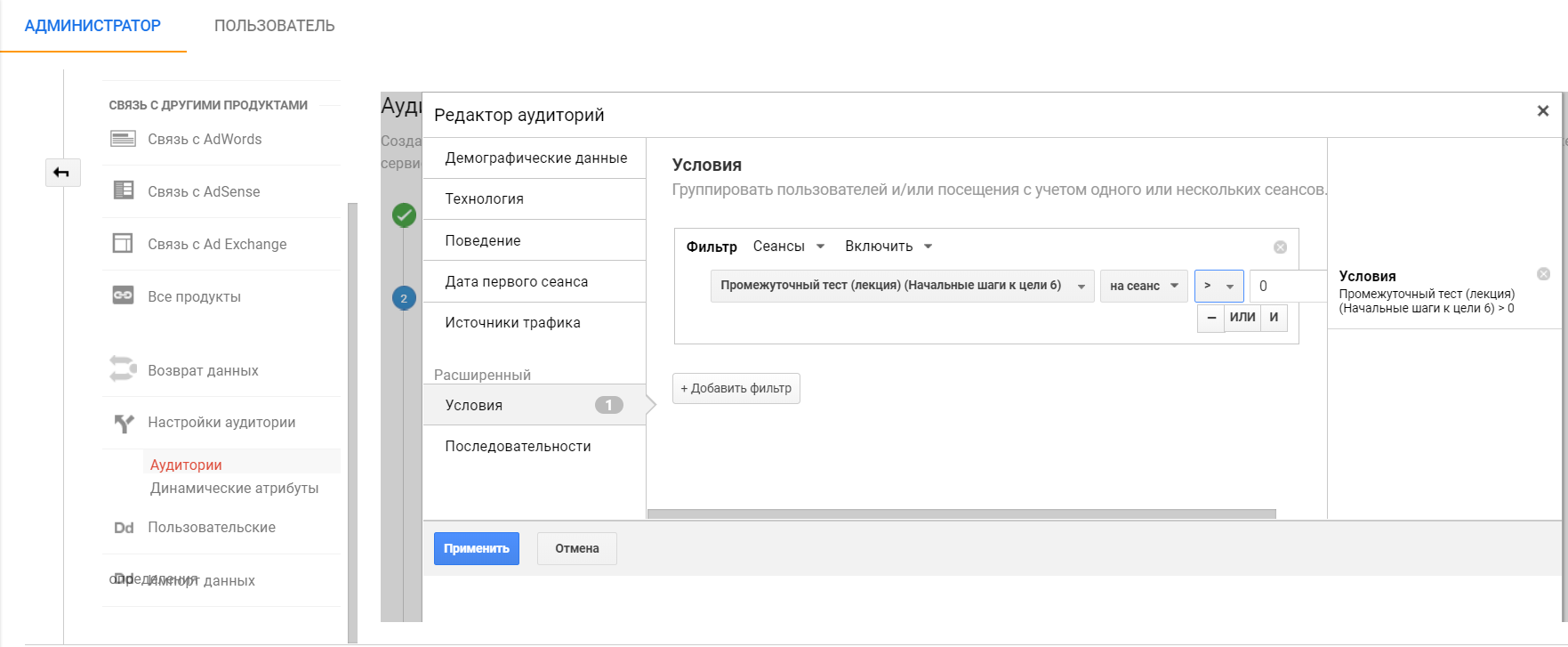Screen dimensions: 1568x647
Task: Click the Все продукты chain icon
Action: pos(123,295)
